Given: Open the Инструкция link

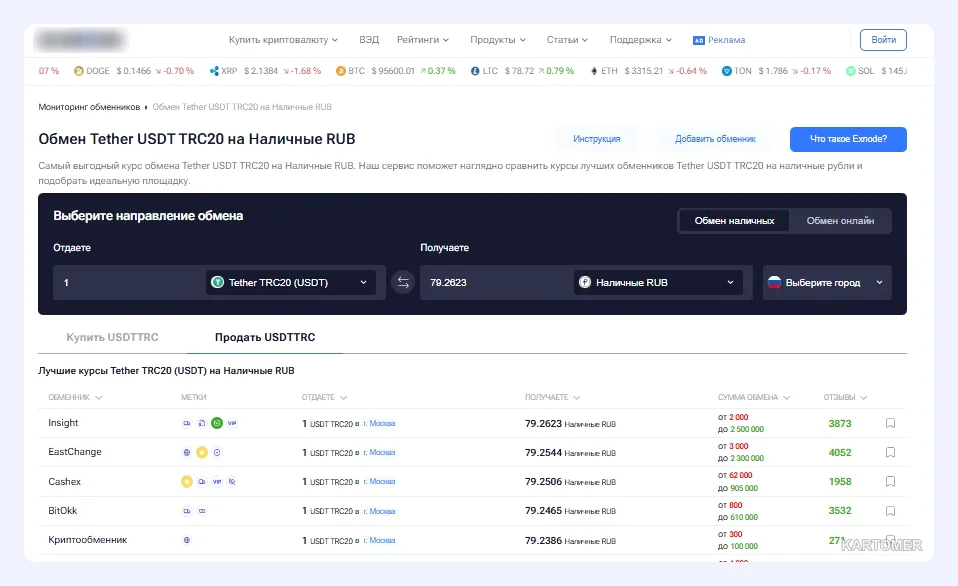Looking at the screenshot, I should 596,139.
